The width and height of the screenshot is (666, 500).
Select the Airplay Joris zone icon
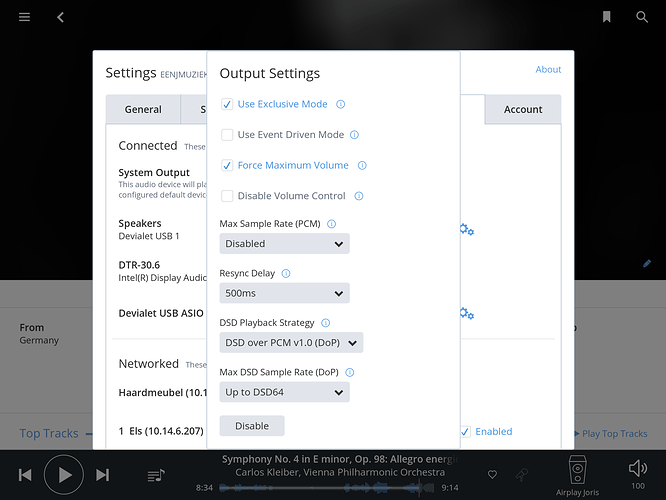(577, 469)
